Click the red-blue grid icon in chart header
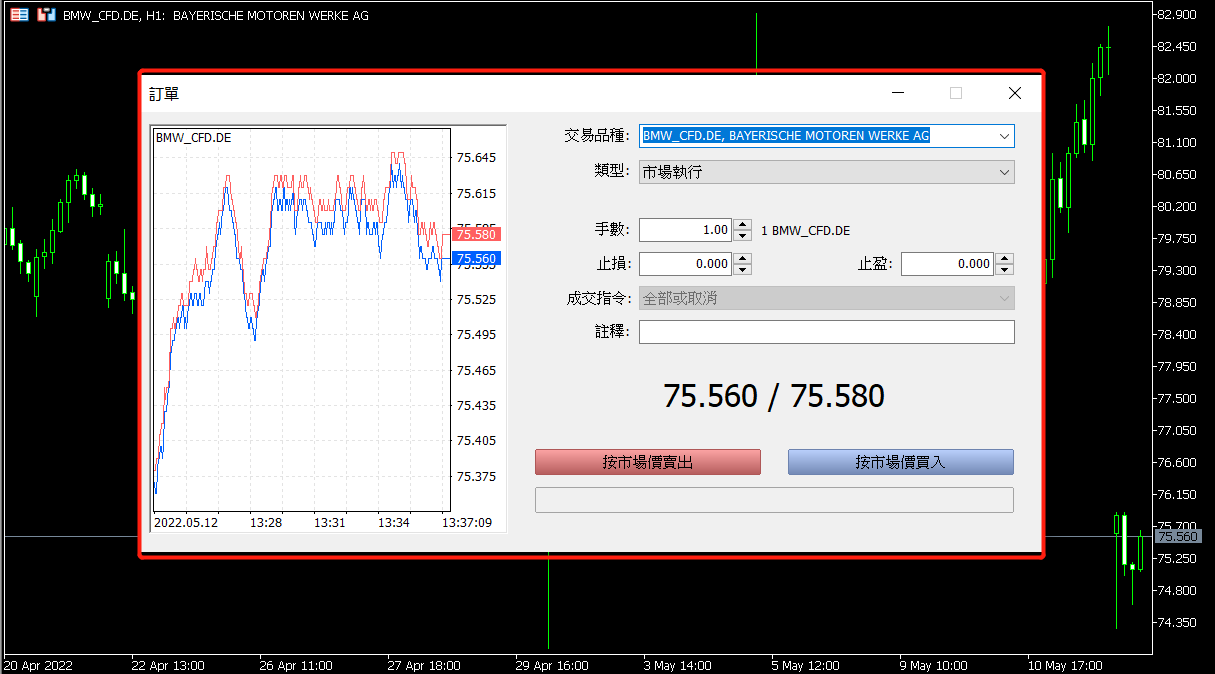 [x=19, y=15]
